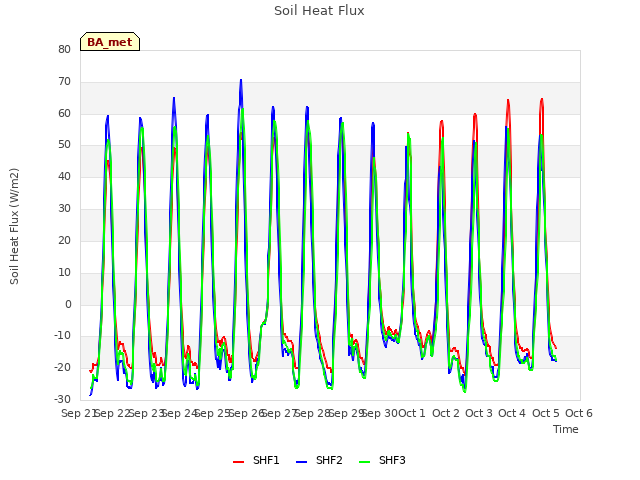The height and width of the screenshot is (480, 640).
Task: Click the 40 y-axis tick label
Action: (x=64, y=177)
